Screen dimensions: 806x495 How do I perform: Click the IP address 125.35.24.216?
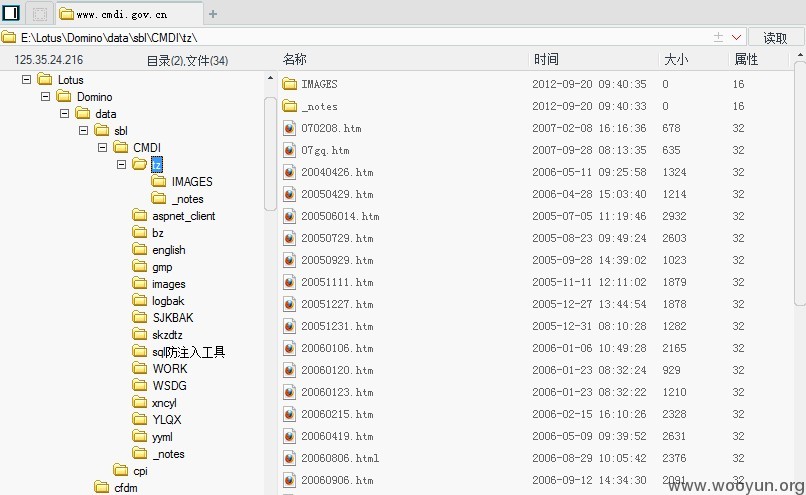click(x=49, y=60)
